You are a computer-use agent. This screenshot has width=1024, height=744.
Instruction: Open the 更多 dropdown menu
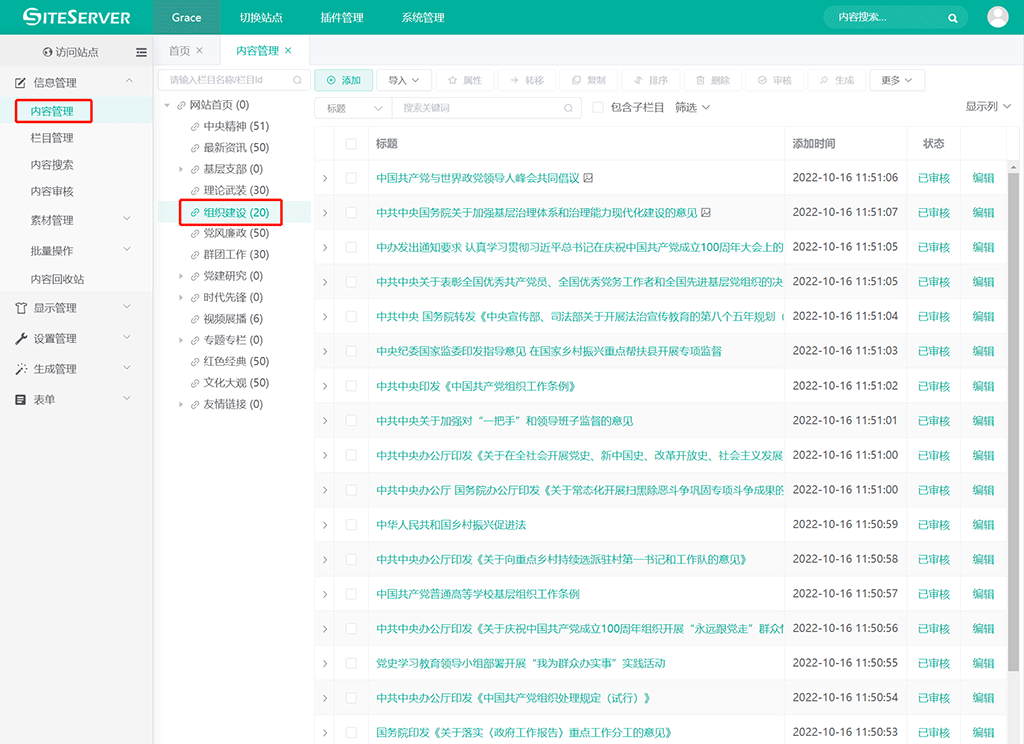tap(897, 80)
